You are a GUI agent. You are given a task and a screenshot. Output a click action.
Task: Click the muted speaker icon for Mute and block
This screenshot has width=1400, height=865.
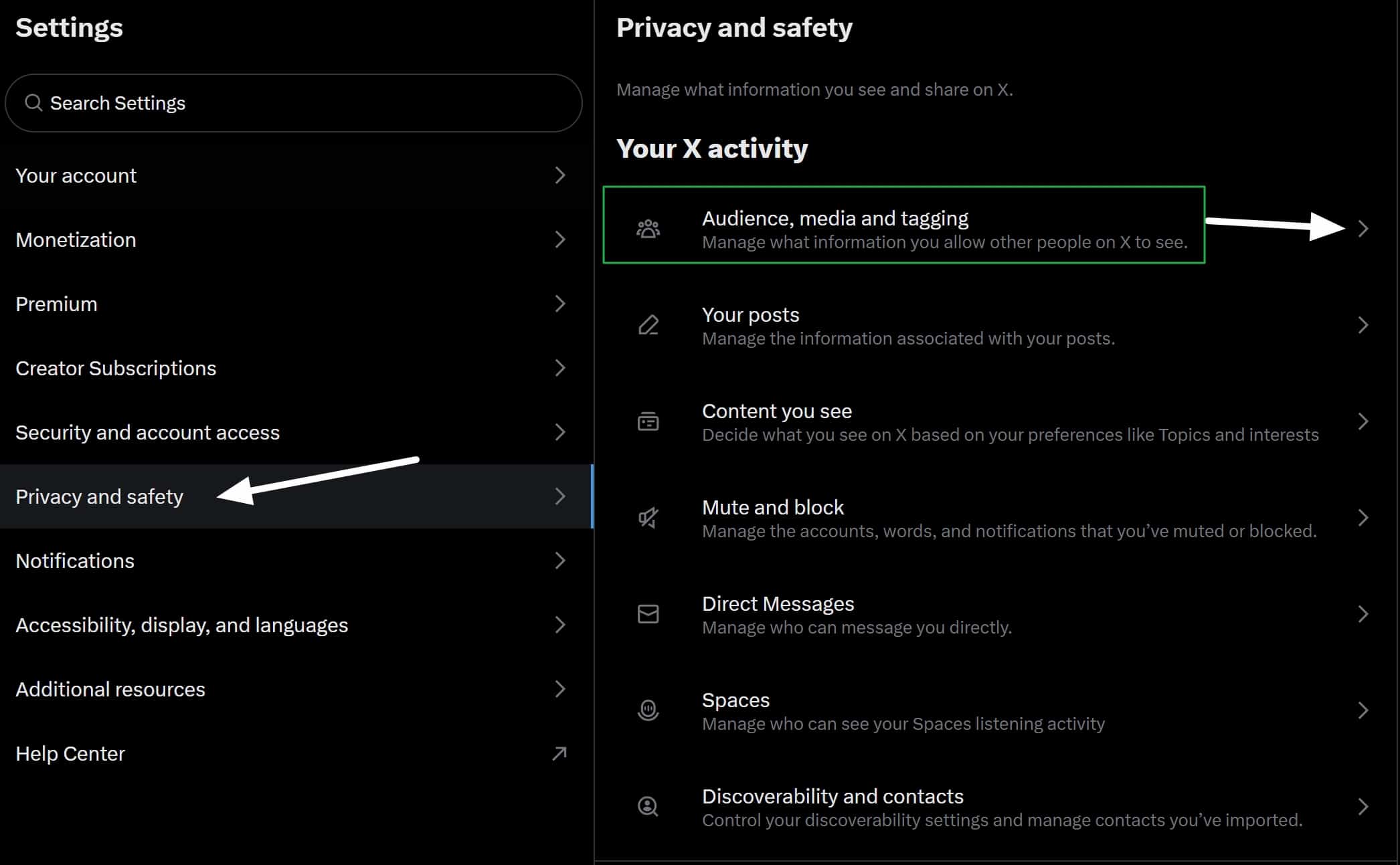pyautogui.click(x=648, y=518)
